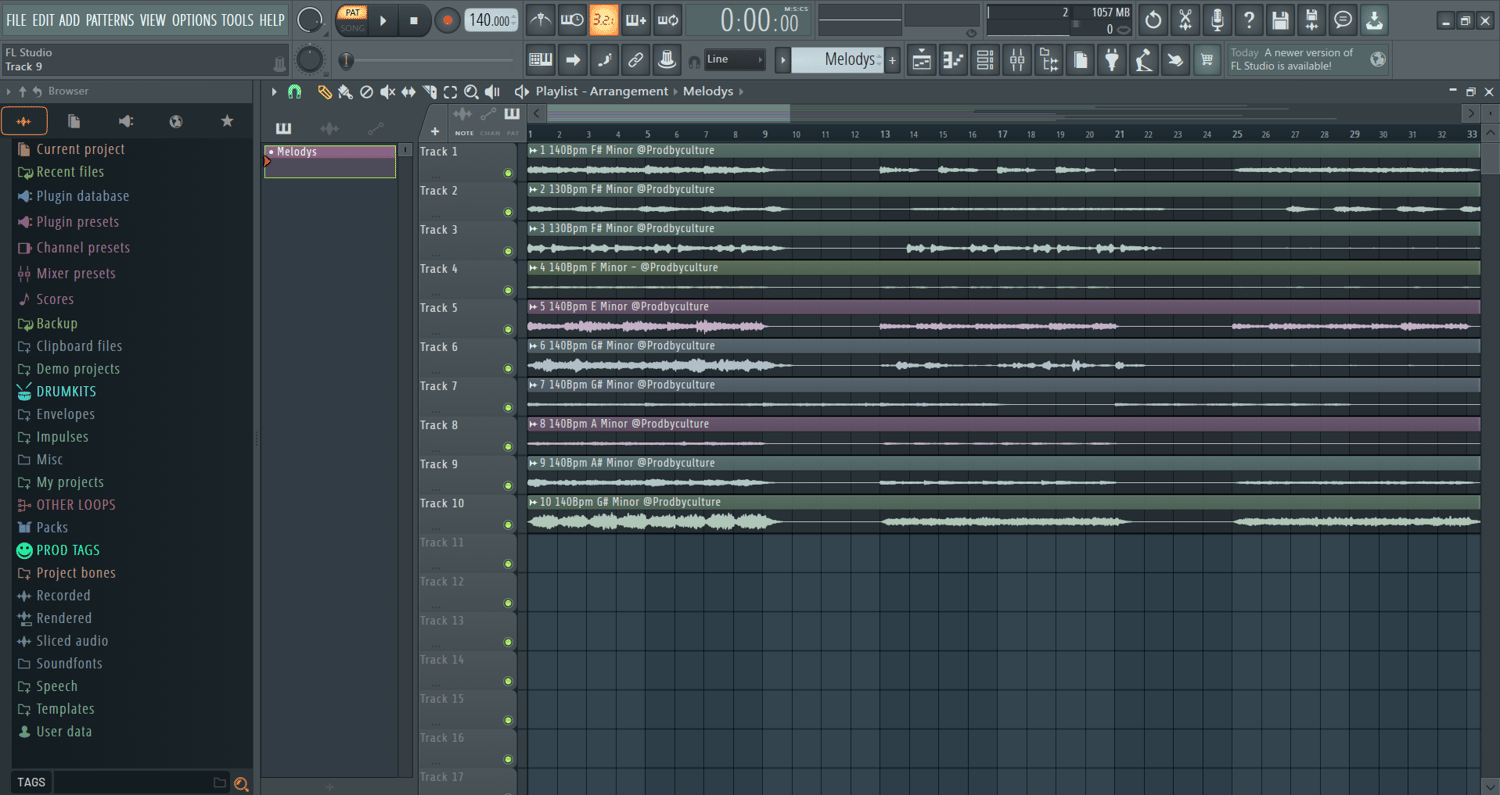
Task: Click the microphone one-click recording icon
Action: (x=1217, y=19)
